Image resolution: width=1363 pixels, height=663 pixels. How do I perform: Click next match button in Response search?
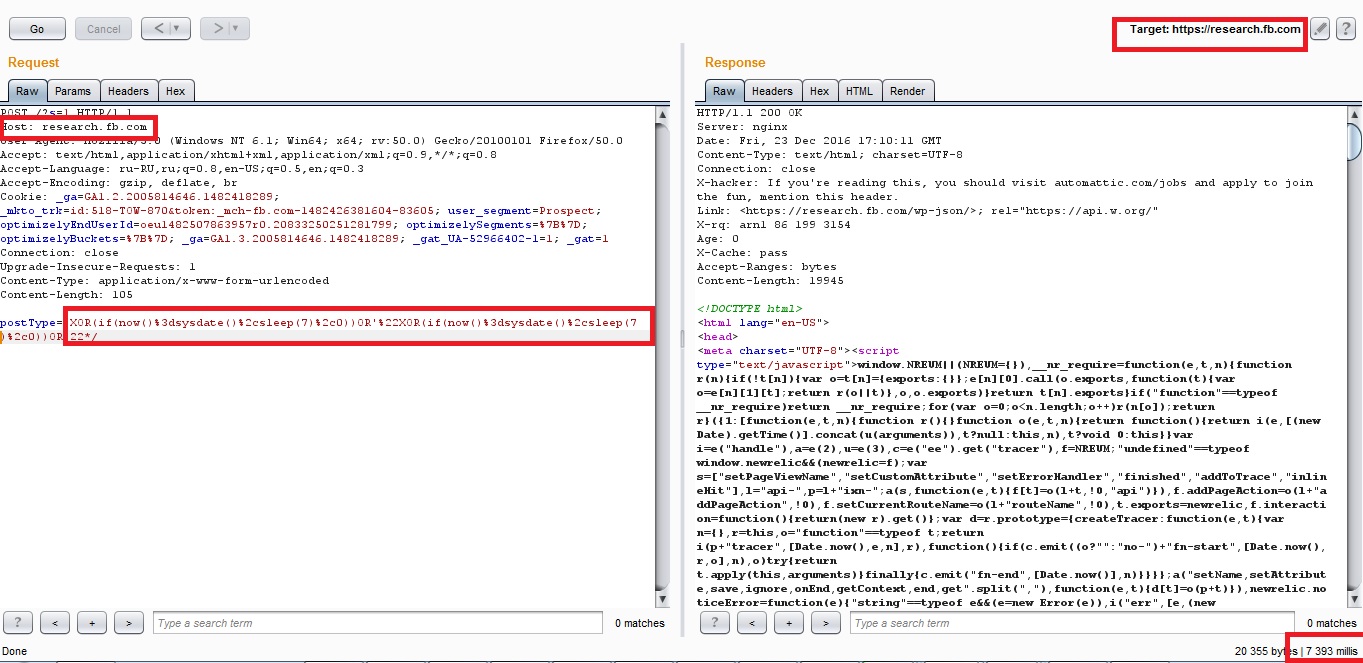(826, 623)
